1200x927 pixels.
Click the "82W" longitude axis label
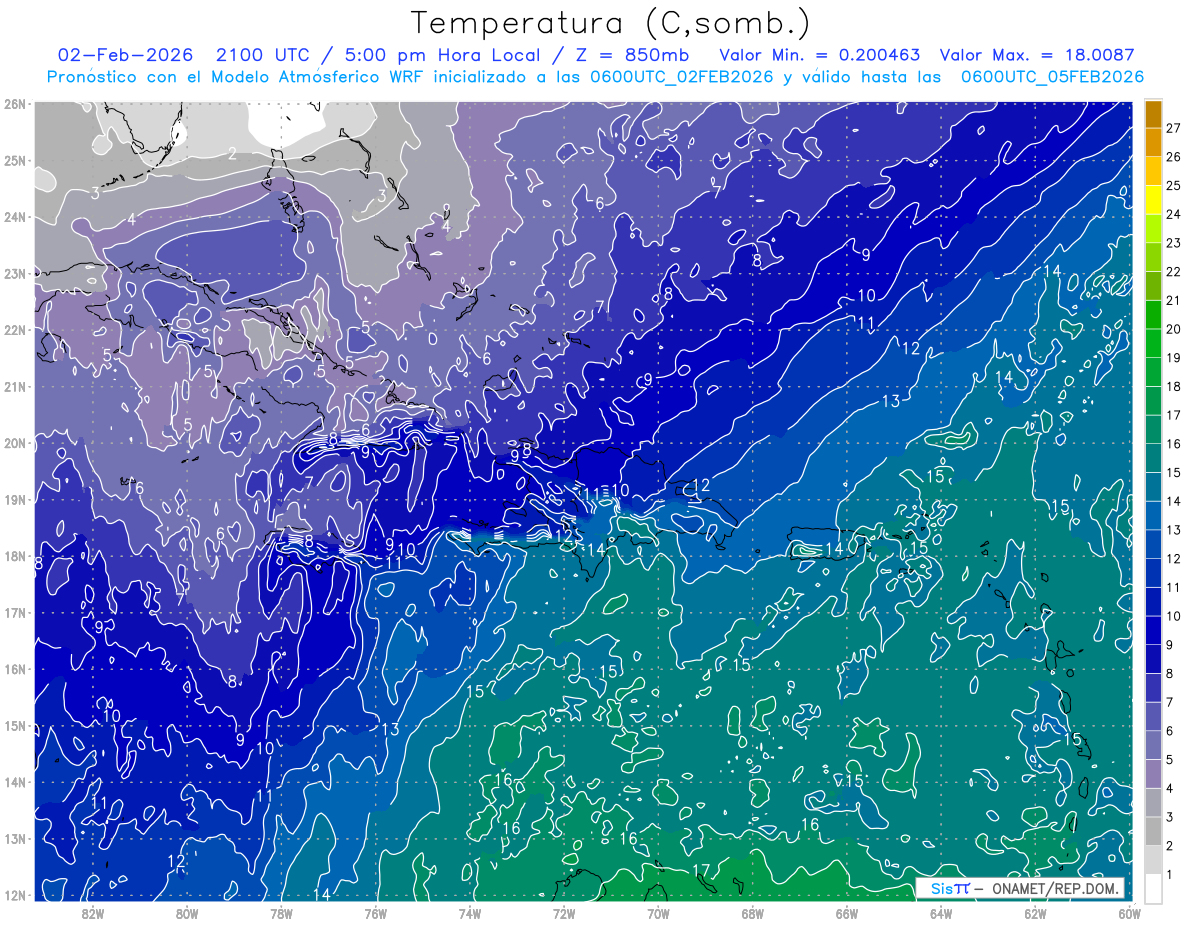[93, 913]
